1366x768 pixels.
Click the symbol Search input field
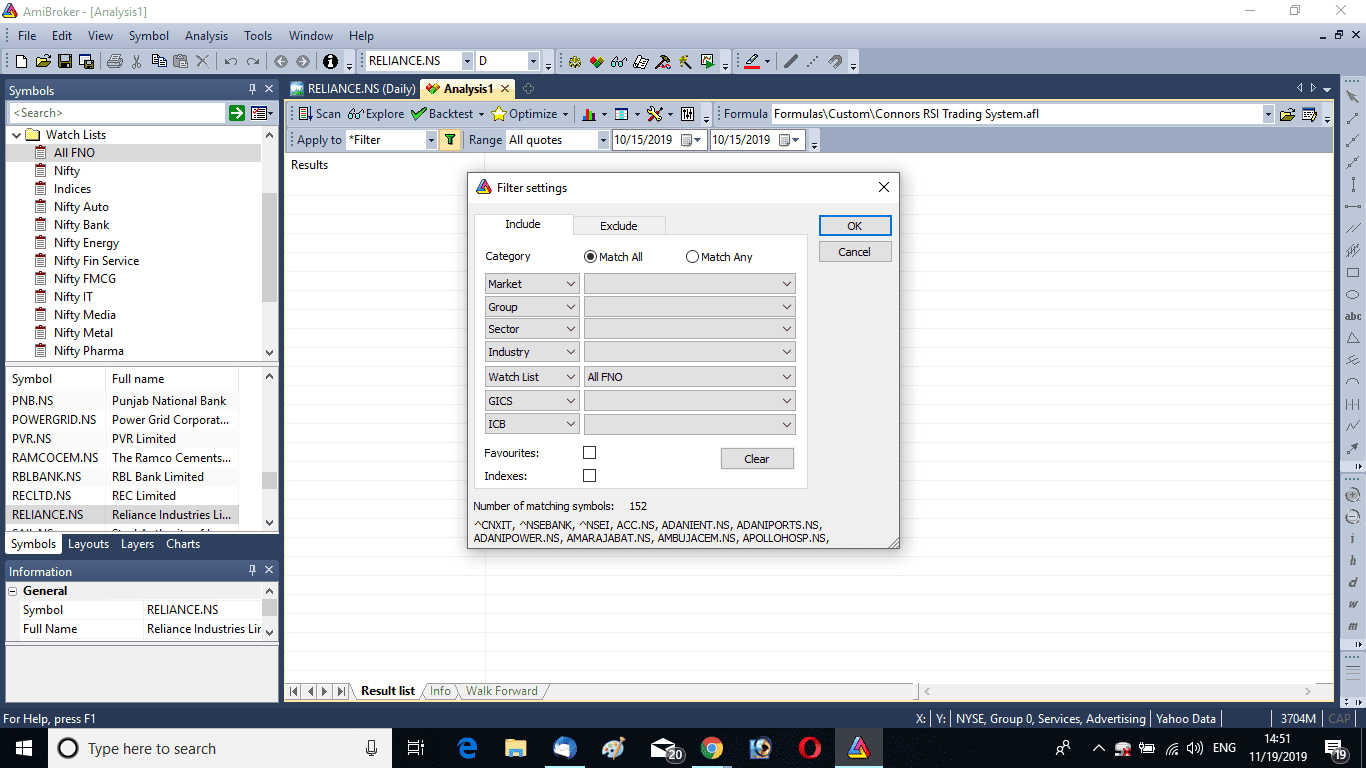(115, 113)
